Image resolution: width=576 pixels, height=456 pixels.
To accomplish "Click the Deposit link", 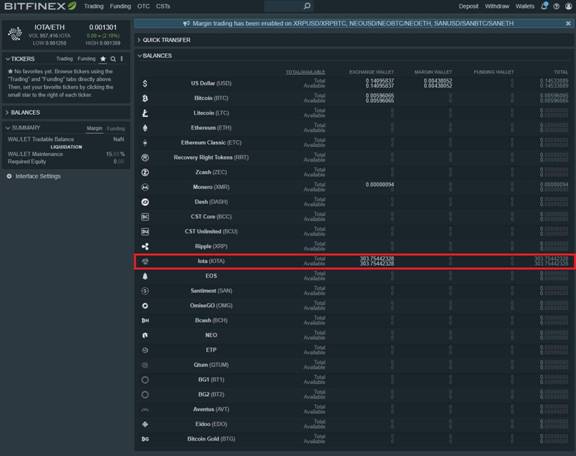I will pos(468,6).
